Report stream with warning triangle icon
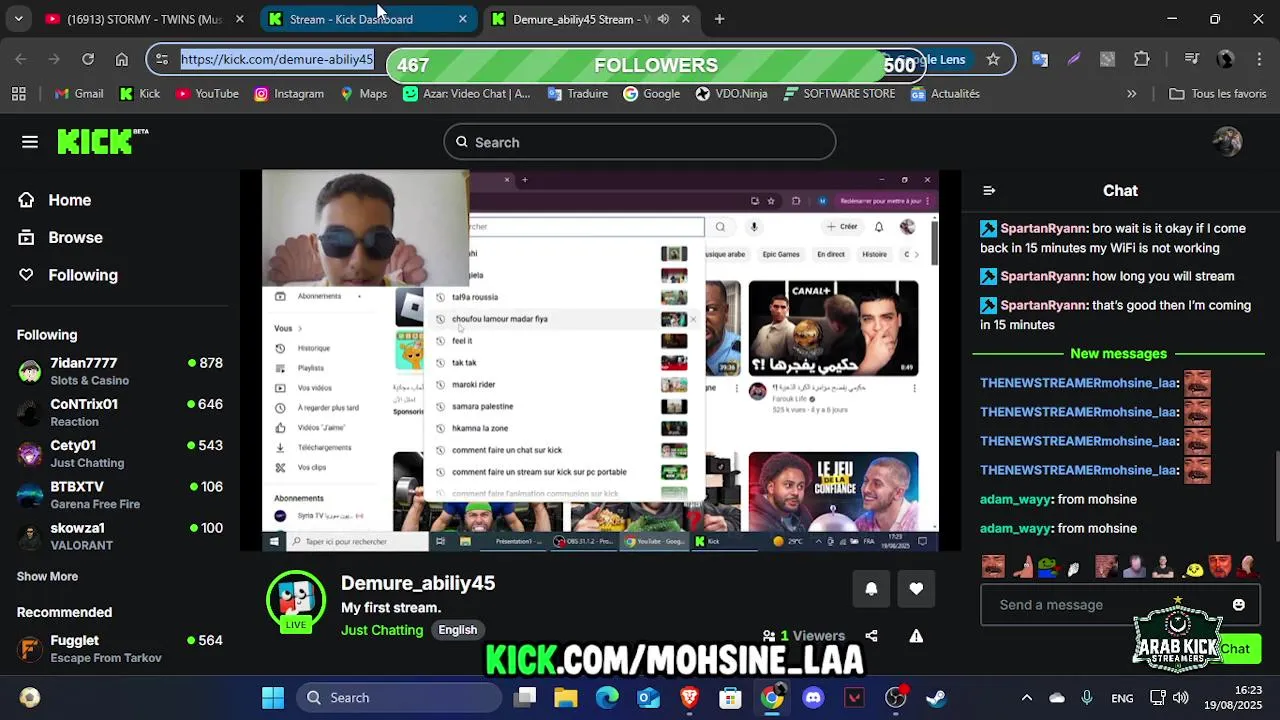Viewport: 1280px width, 720px height. click(916, 636)
